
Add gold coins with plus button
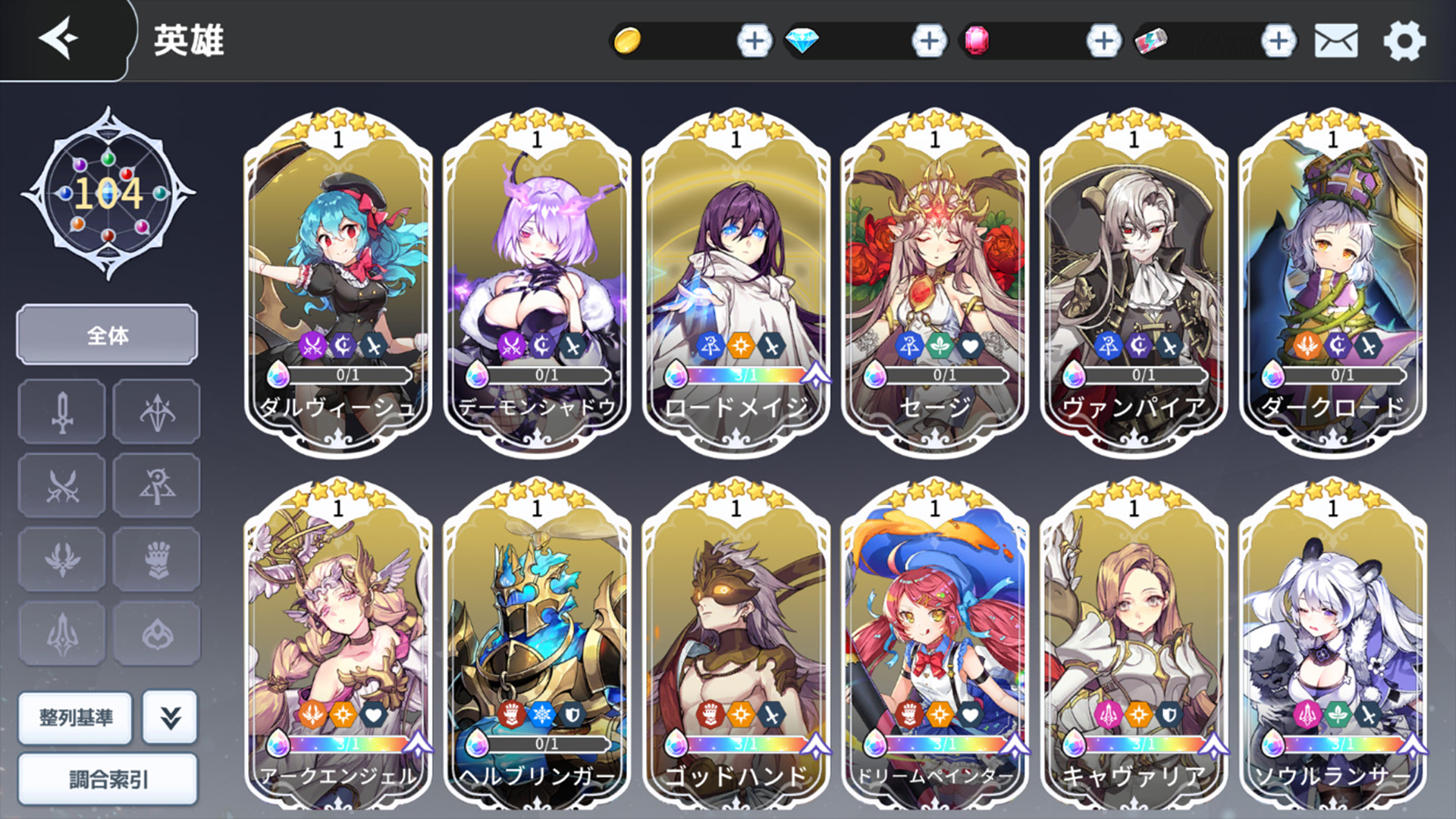pos(754,40)
